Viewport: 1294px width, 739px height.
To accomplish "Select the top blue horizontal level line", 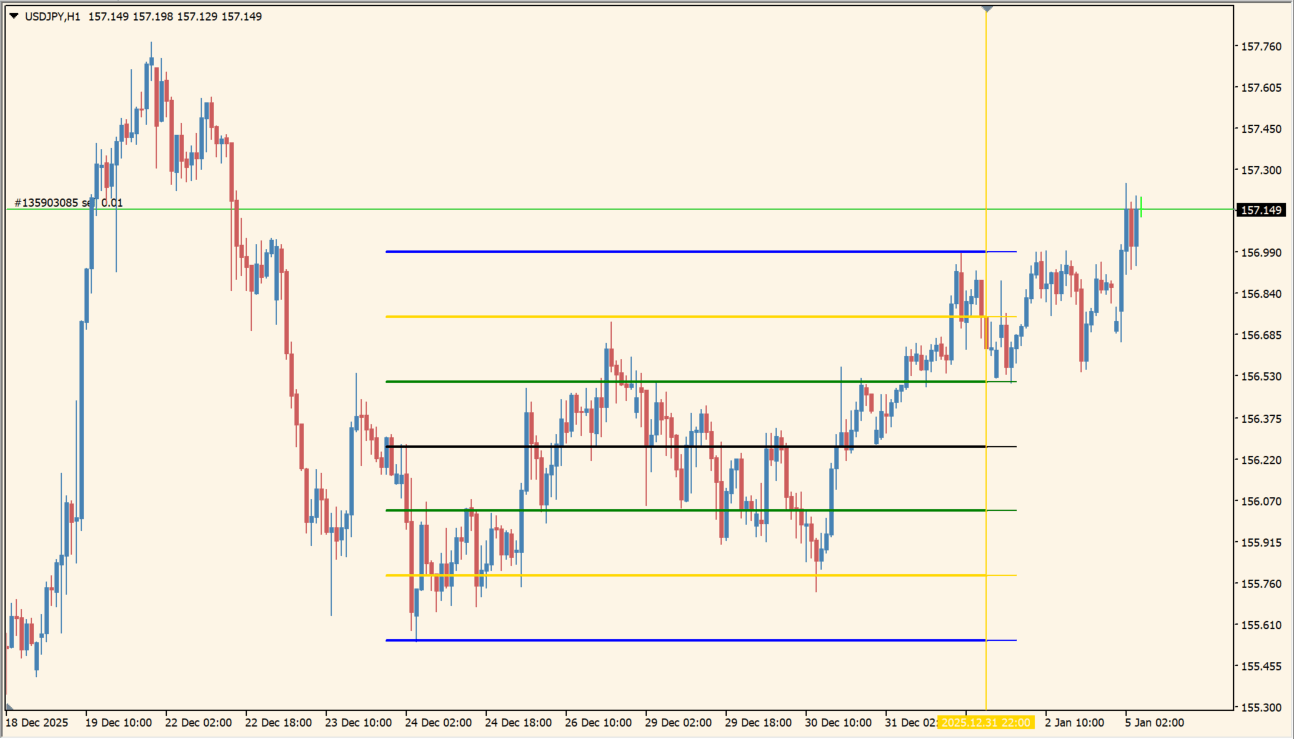I will [680, 252].
